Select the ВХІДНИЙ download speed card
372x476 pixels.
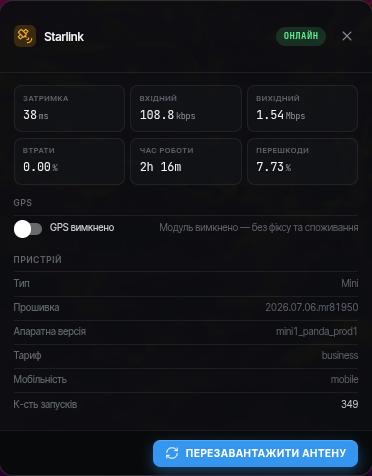point(186,108)
